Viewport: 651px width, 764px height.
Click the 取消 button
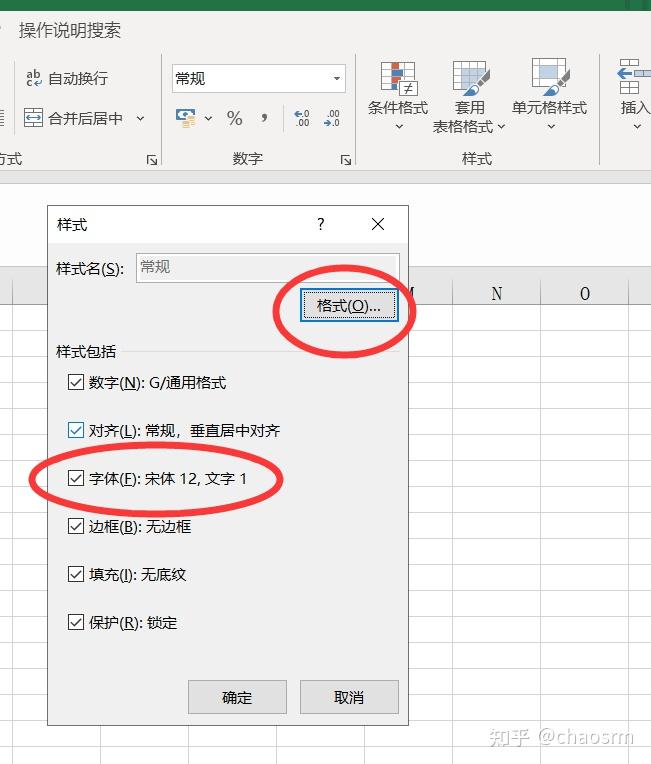(349, 697)
